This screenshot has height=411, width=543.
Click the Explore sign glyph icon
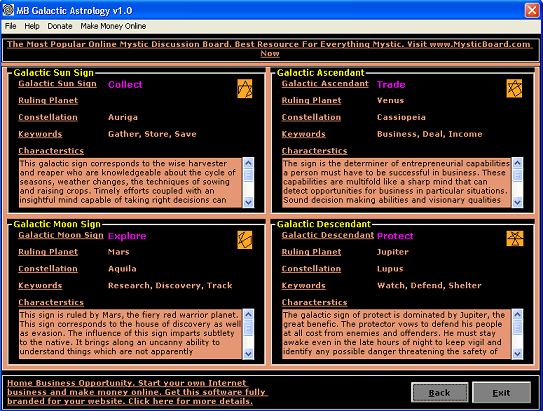(x=244, y=240)
